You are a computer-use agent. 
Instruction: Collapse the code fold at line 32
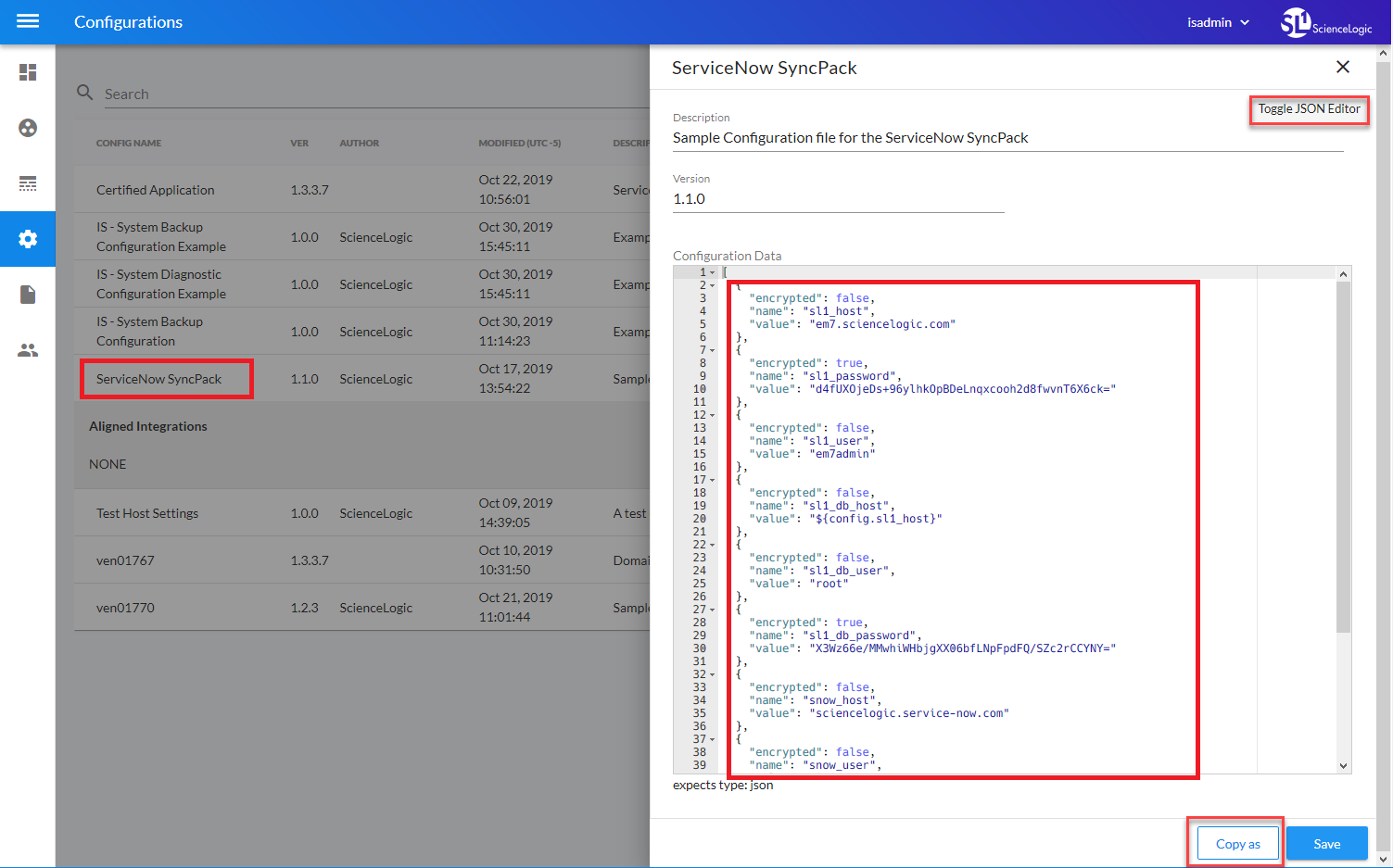pos(712,675)
